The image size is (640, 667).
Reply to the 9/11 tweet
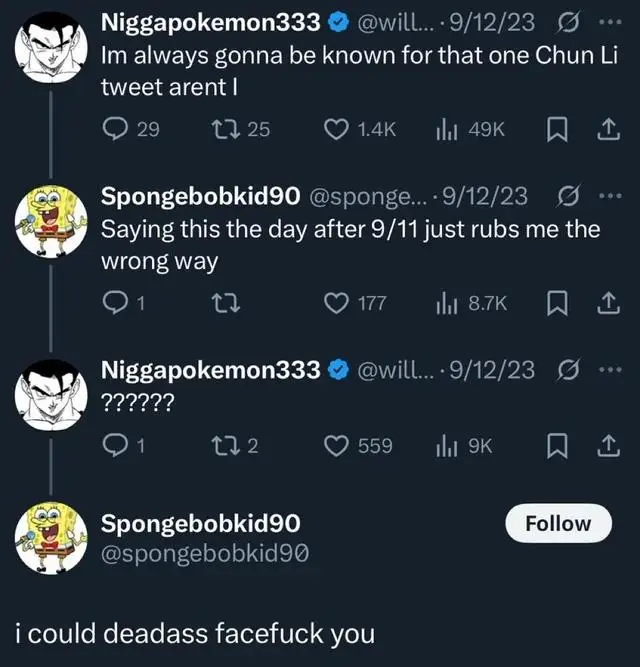coord(115,304)
